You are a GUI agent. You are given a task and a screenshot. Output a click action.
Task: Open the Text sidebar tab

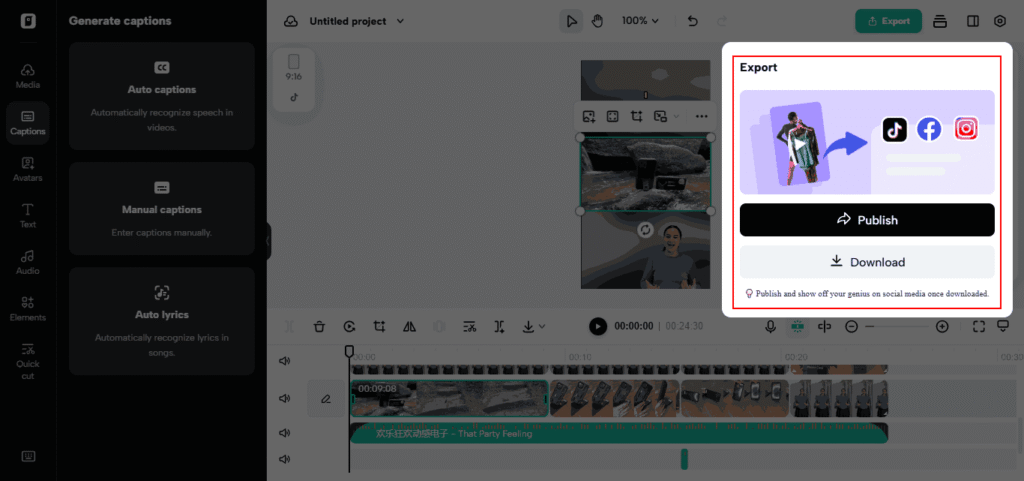[x=27, y=215]
